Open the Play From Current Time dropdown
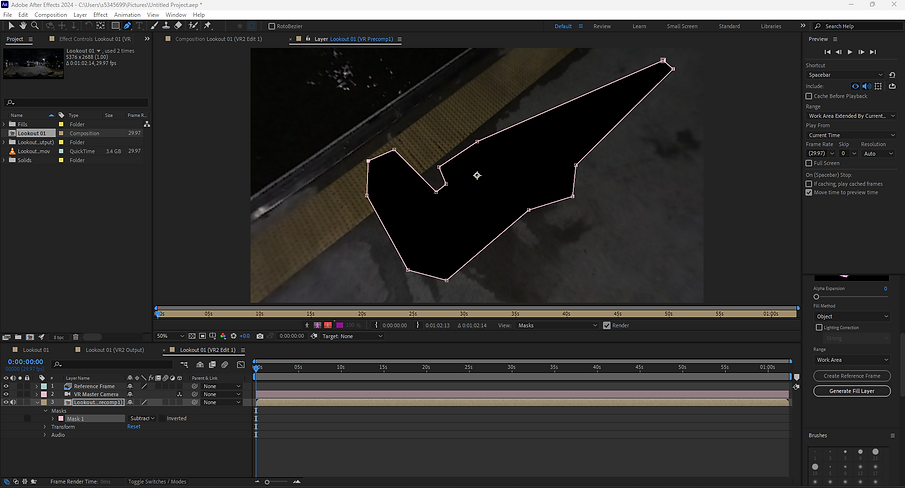Image resolution: width=905 pixels, height=488 pixels. 851,135
